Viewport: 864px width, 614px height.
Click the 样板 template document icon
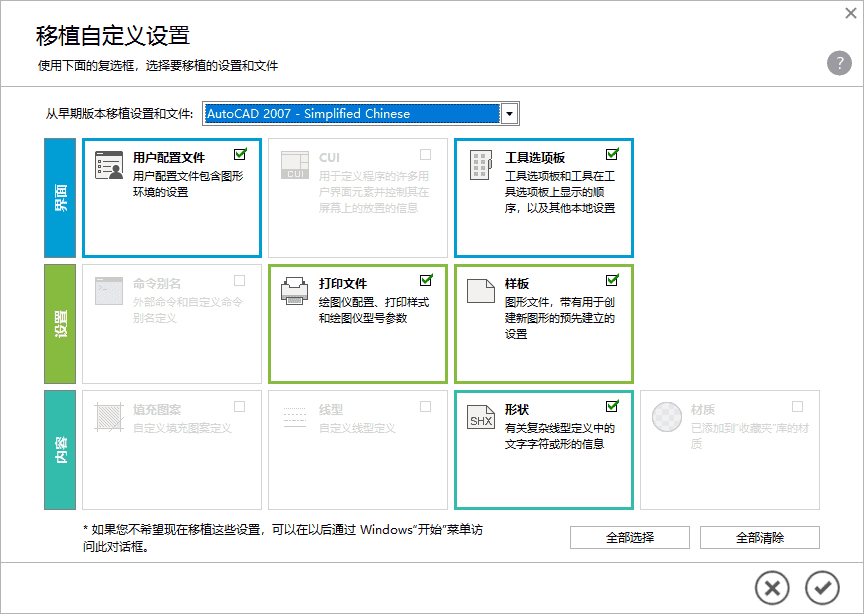pyautogui.click(x=481, y=290)
